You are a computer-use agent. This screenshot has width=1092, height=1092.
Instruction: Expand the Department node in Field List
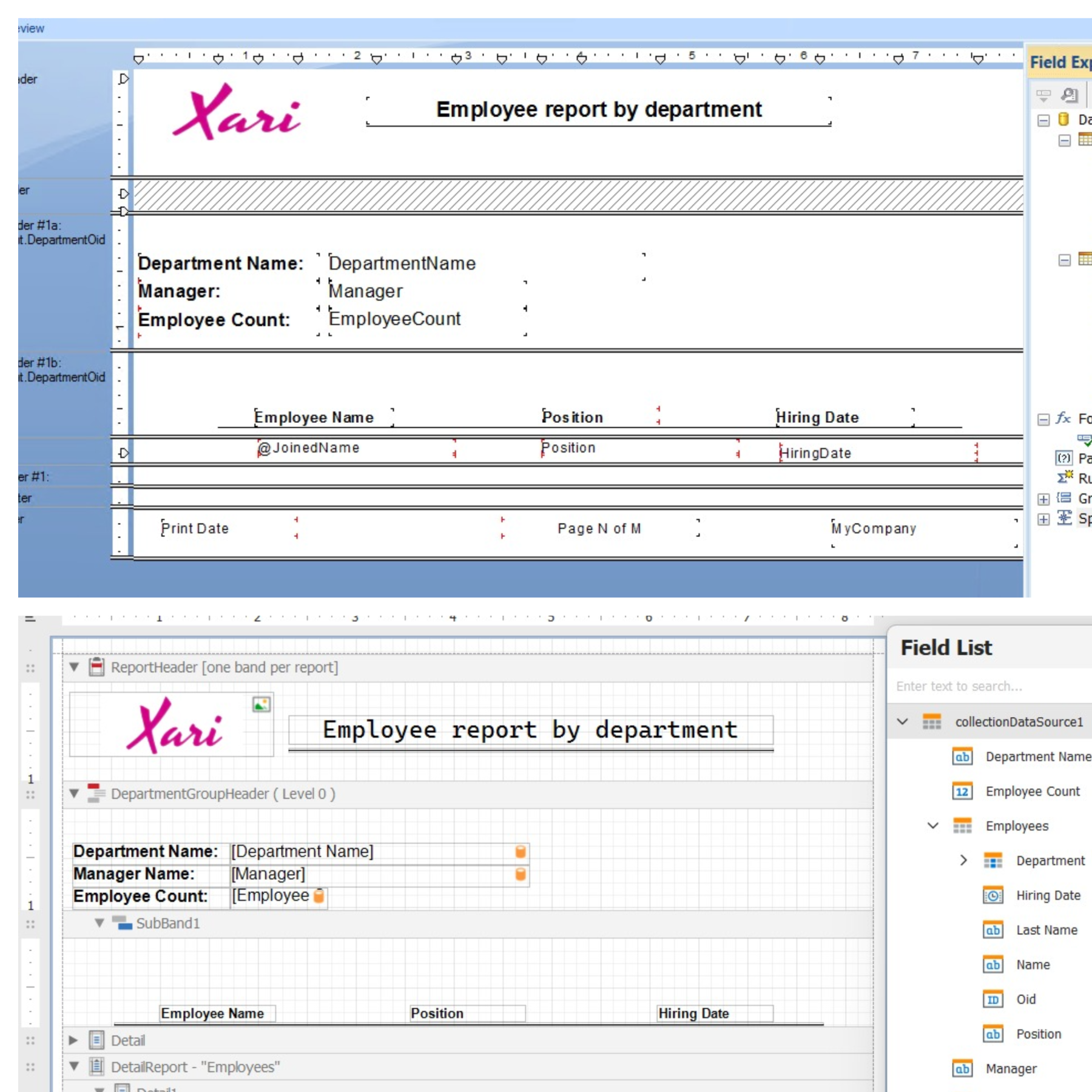[x=963, y=860]
